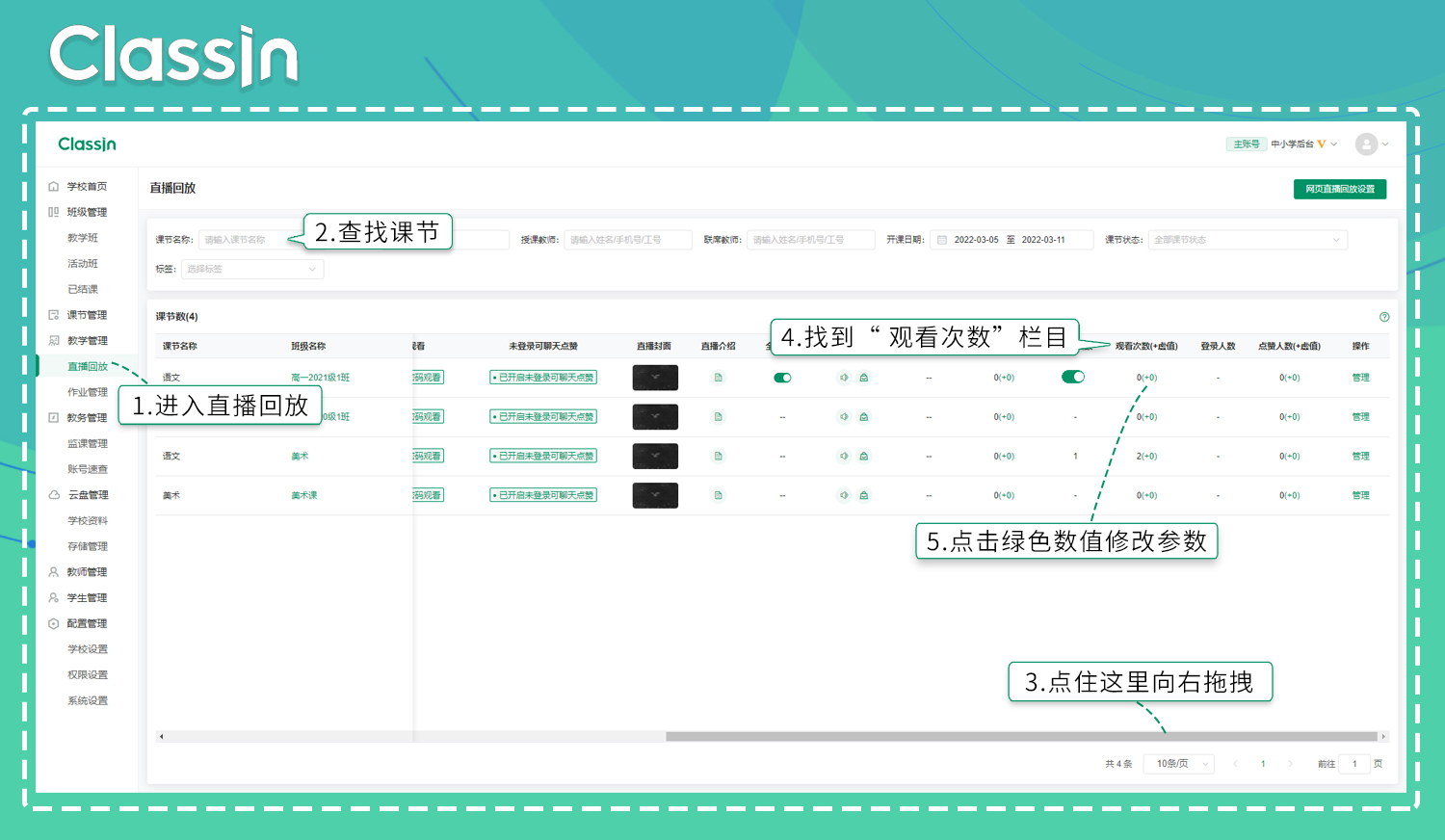Click the 课节管理 sidebar icon
1445x840 pixels.
(54, 315)
